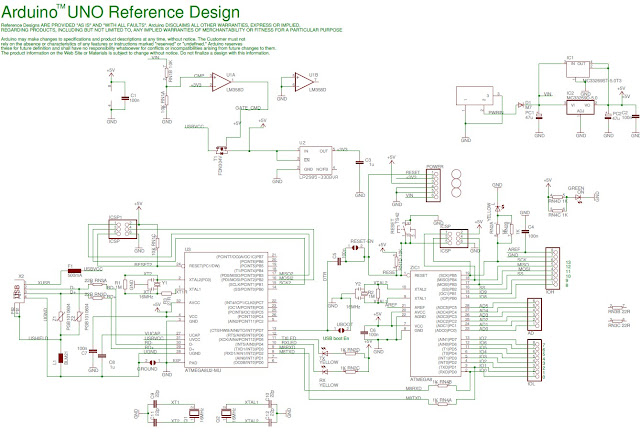Click the Q2 crystal at bottom
The height and width of the screenshot is (437, 640).
coord(226,412)
